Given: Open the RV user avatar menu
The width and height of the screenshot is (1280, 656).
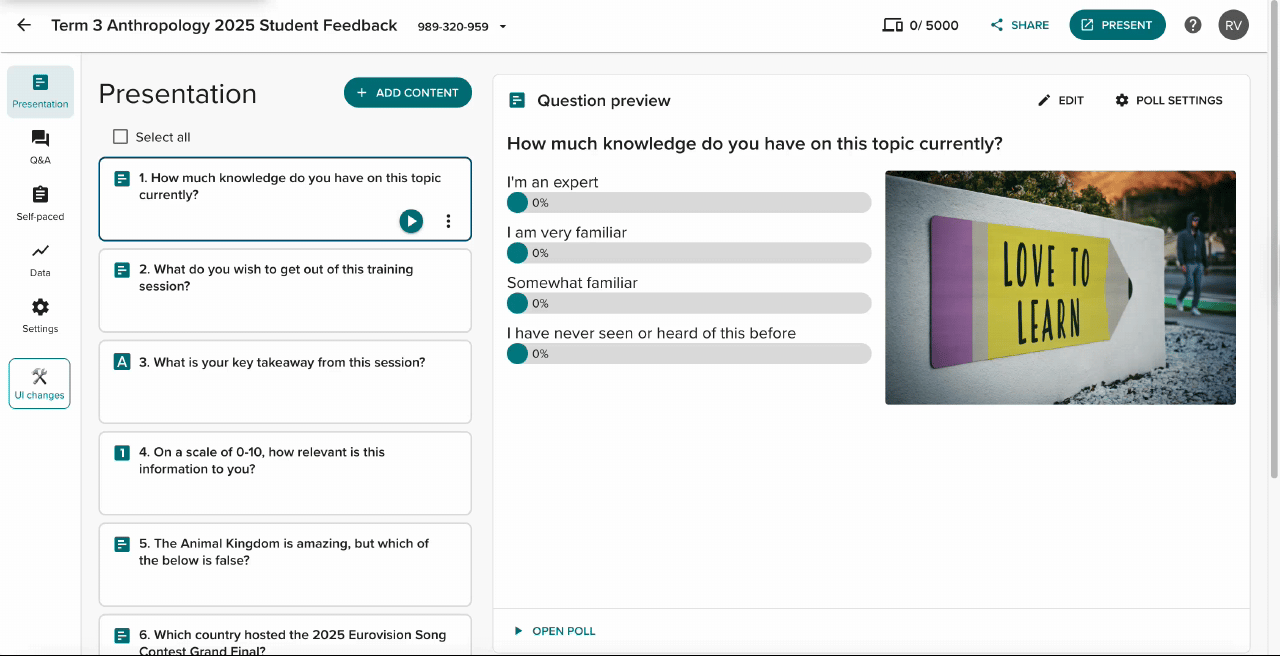Looking at the screenshot, I should pos(1233,25).
